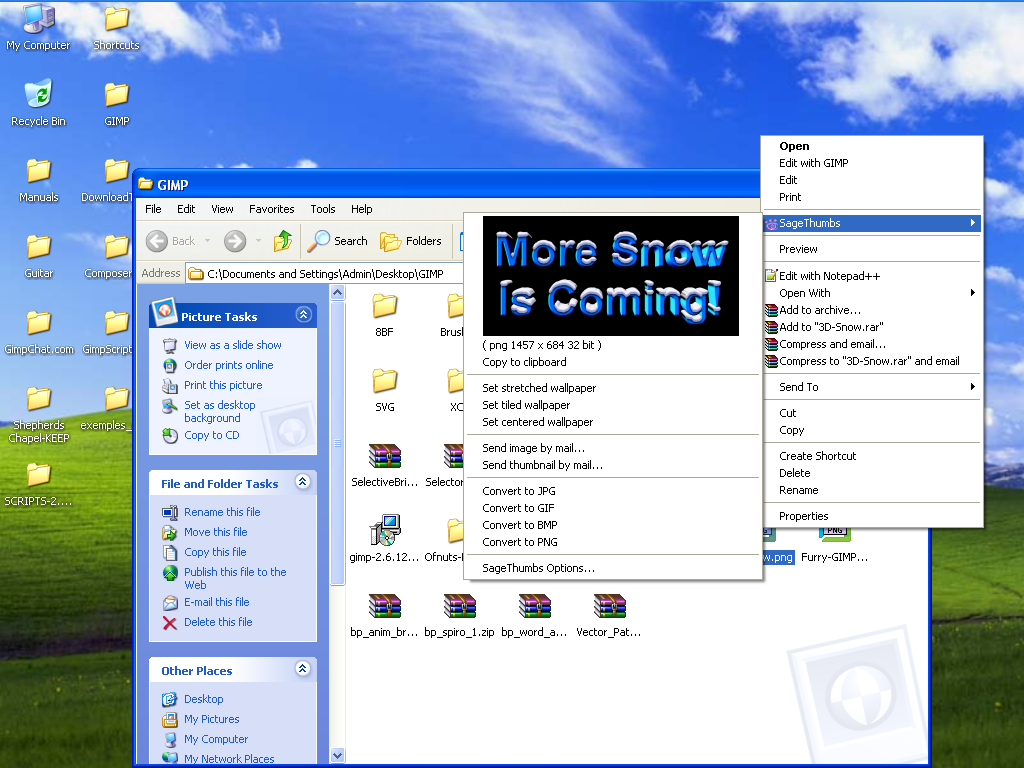The height and width of the screenshot is (768, 1024).
Task: Click Order prints online link
Action: pyautogui.click(x=229, y=365)
